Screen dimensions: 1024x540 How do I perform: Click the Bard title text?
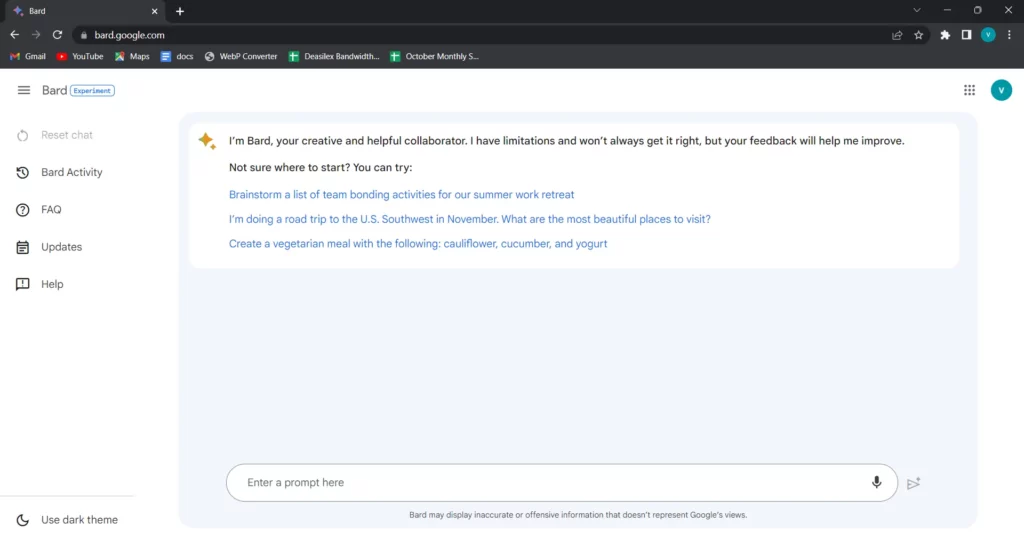54,90
